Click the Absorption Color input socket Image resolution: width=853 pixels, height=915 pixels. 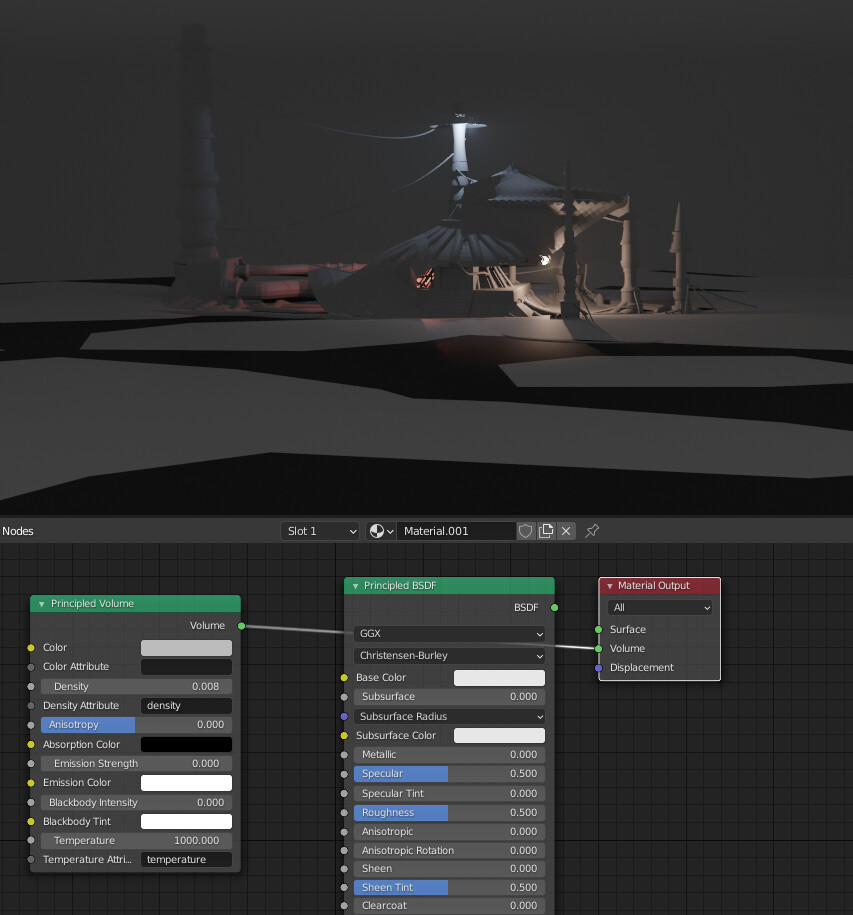pyautogui.click(x=31, y=745)
